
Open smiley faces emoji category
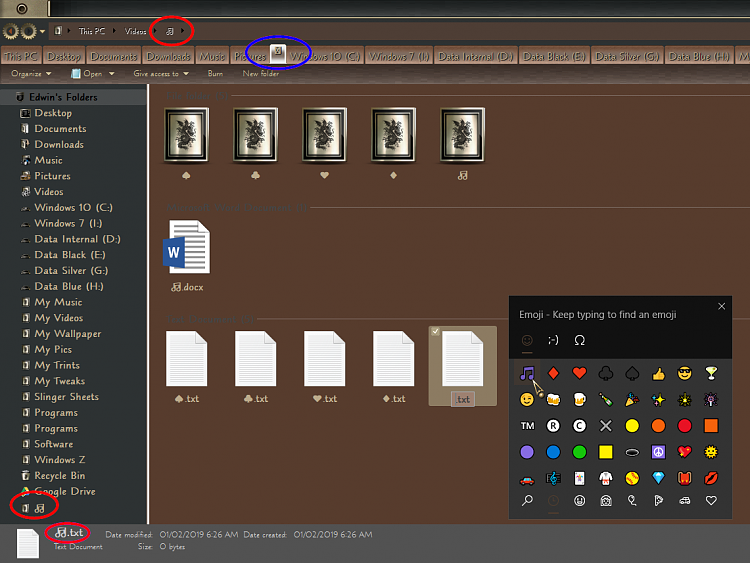click(579, 501)
